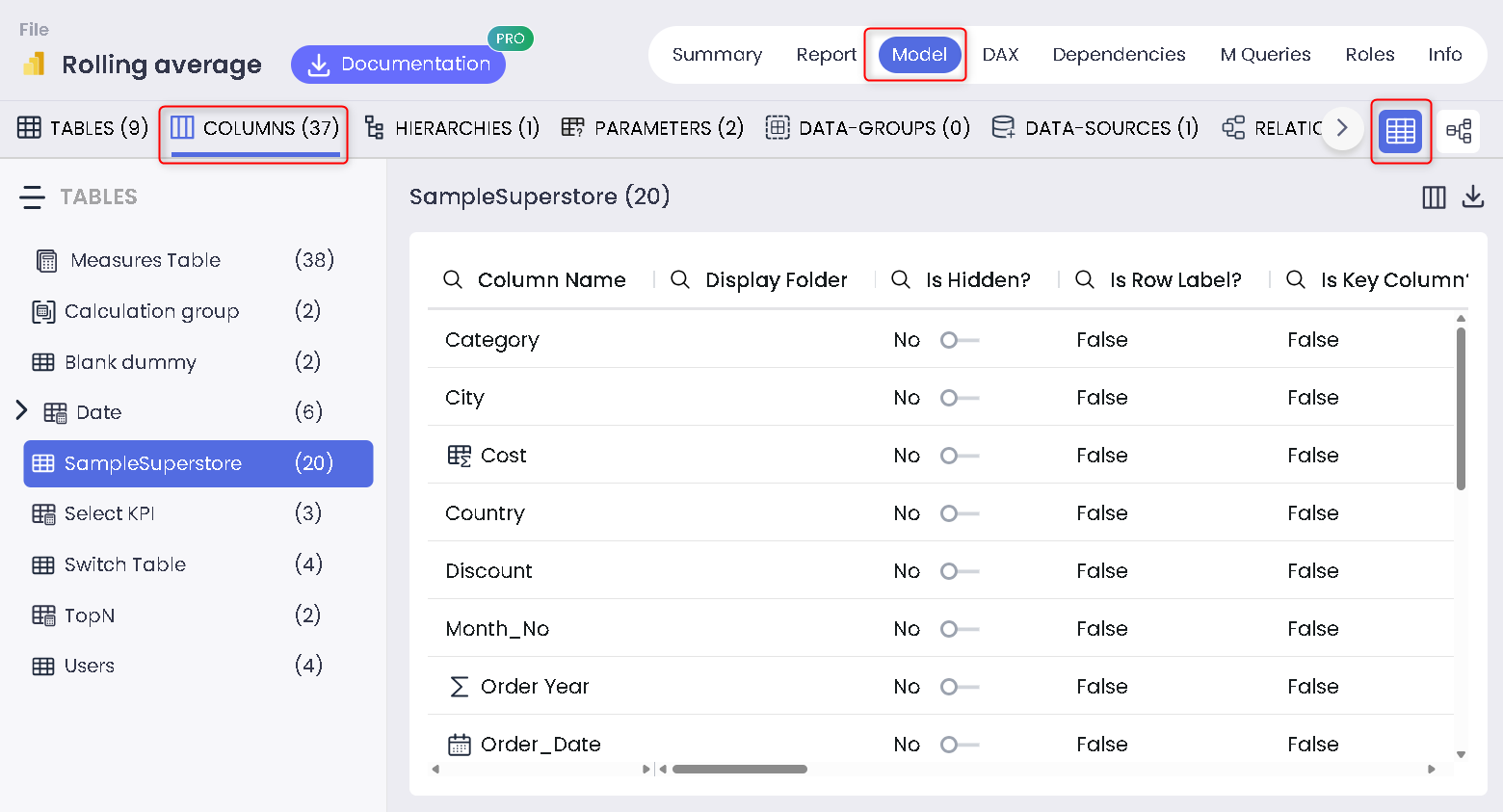
Task: Open the column chooser icon
Action: (x=1434, y=197)
